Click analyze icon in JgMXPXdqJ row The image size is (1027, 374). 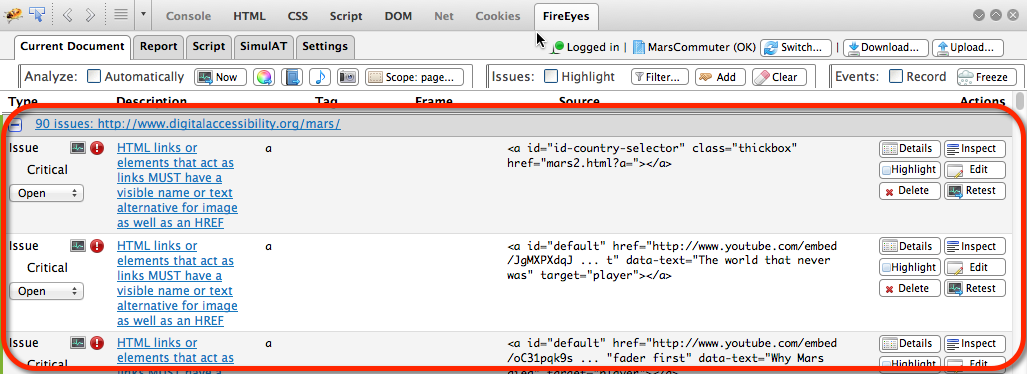click(x=79, y=246)
